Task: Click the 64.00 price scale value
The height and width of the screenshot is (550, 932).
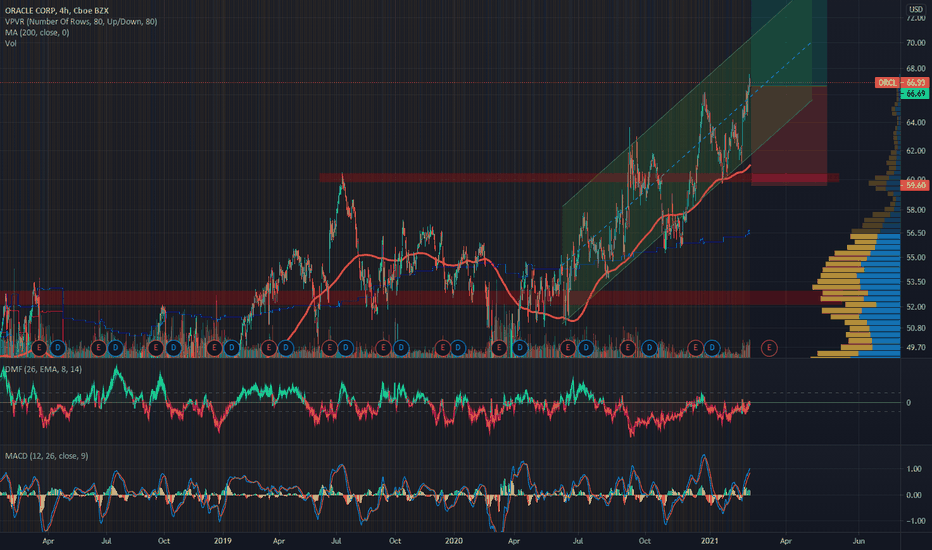Action: point(916,123)
